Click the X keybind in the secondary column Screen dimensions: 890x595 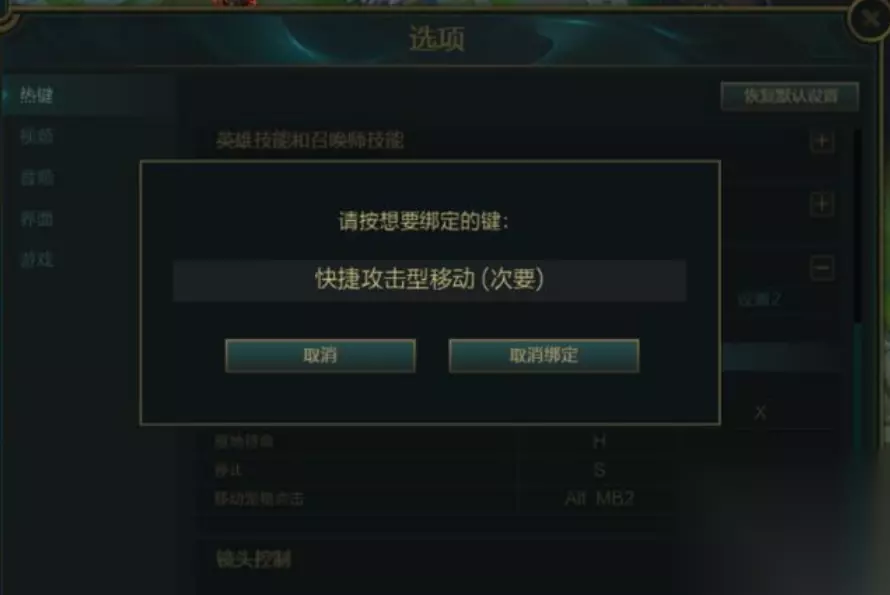[x=760, y=412]
